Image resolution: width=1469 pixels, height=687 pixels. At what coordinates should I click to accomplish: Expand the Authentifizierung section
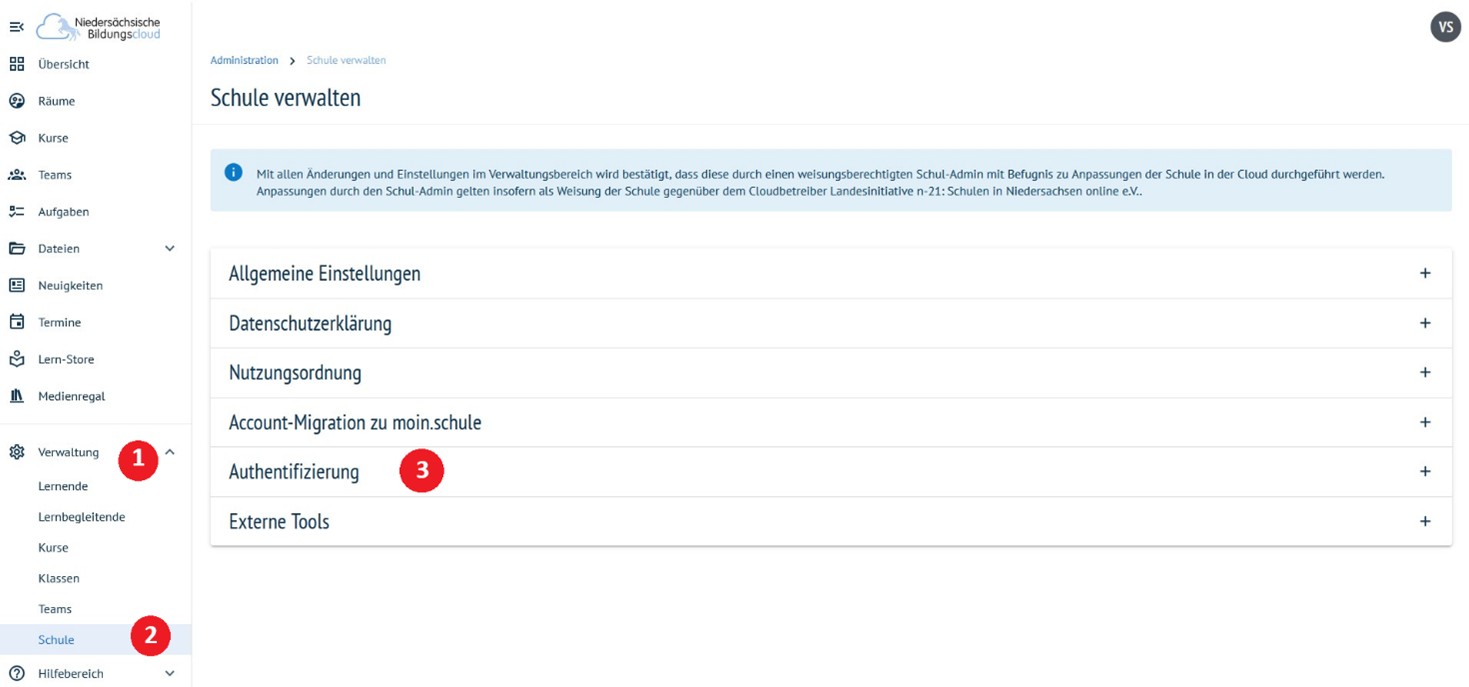point(1425,471)
